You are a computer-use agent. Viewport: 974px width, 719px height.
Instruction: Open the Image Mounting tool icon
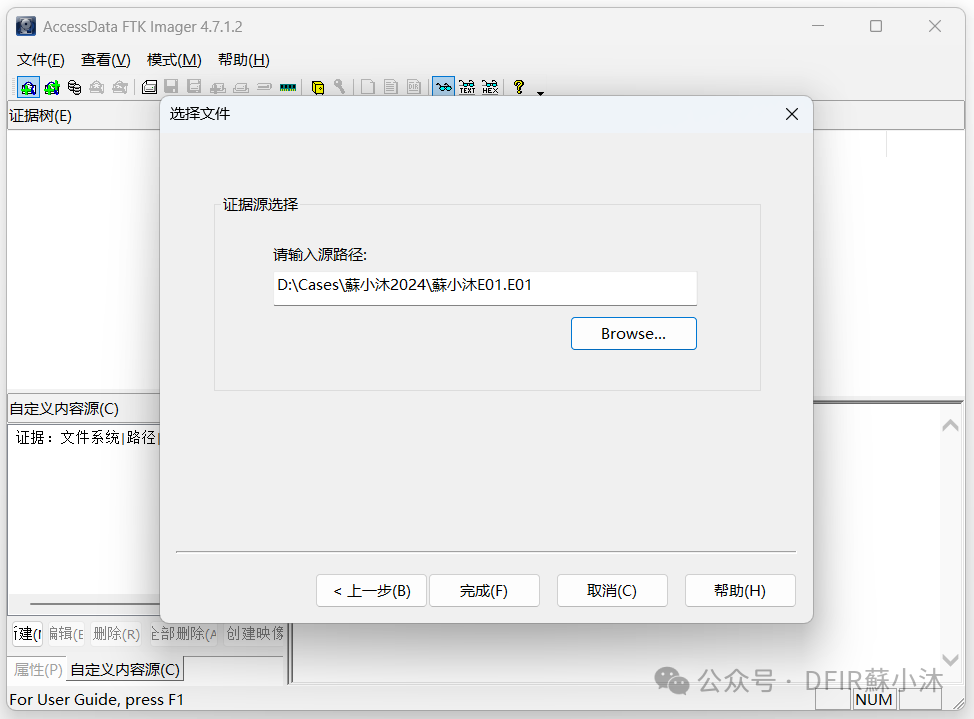[75, 88]
